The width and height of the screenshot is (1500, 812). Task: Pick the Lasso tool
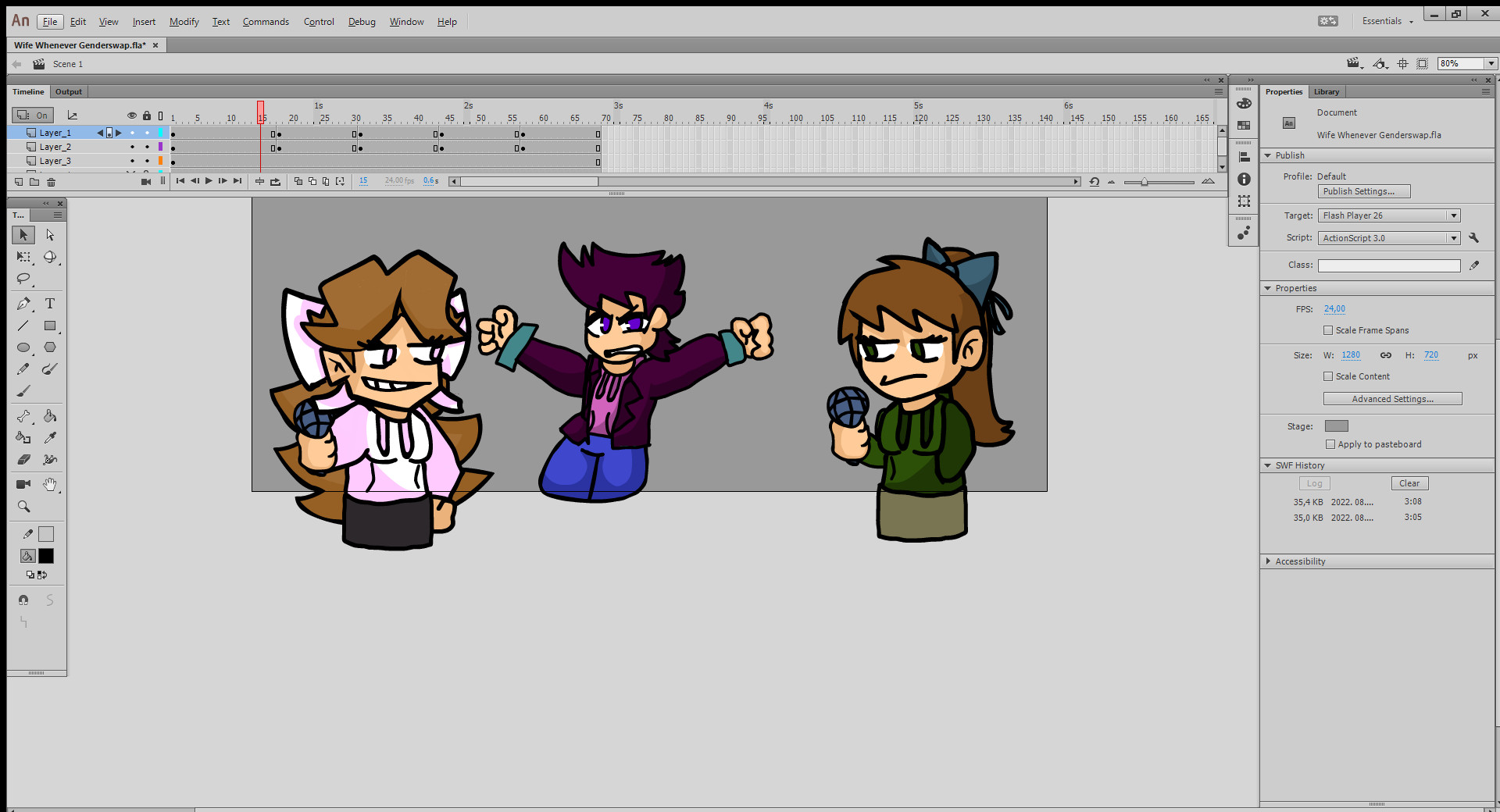tap(23, 279)
